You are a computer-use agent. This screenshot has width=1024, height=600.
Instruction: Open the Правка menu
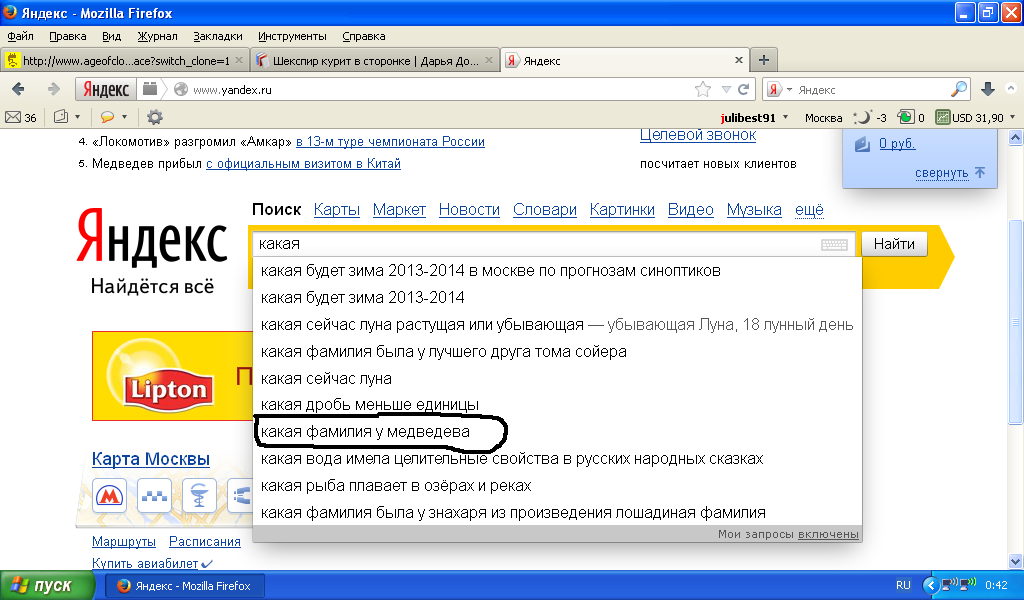68,36
